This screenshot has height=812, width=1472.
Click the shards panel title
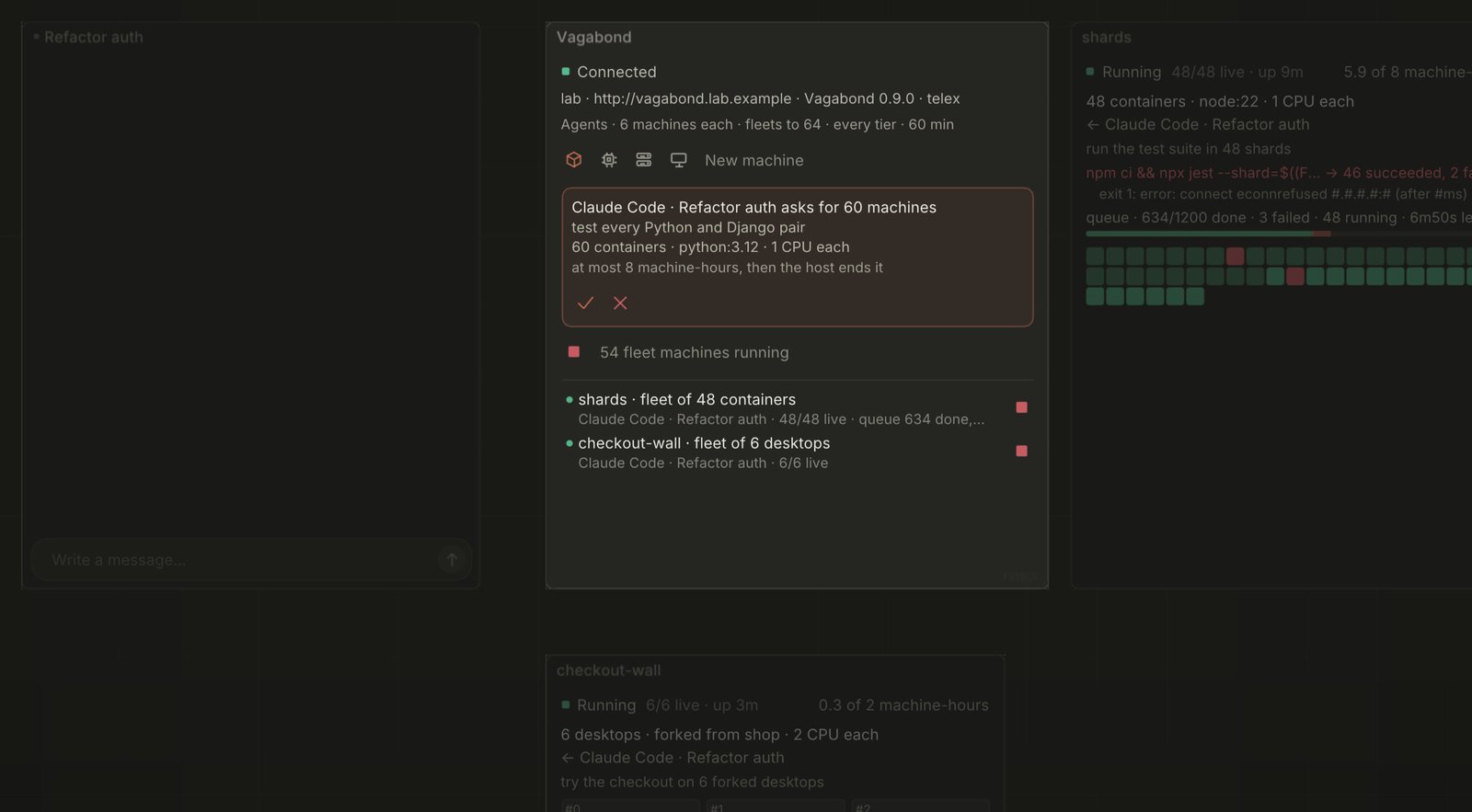point(1107,37)
